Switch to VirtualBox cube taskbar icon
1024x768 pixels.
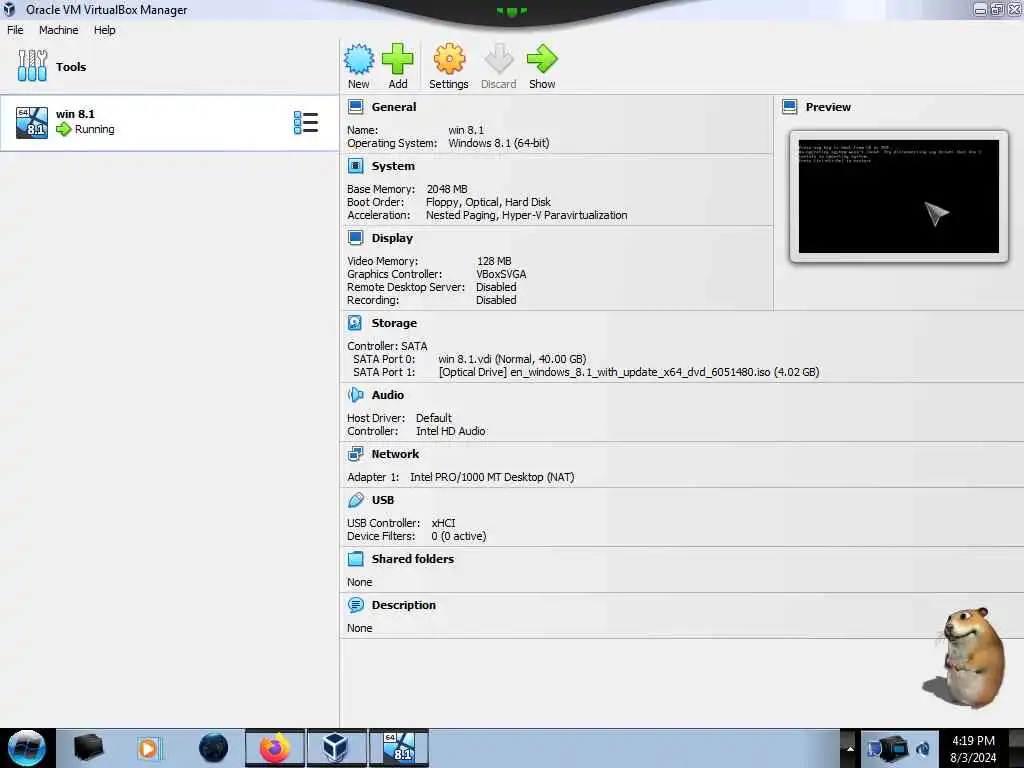335,748
